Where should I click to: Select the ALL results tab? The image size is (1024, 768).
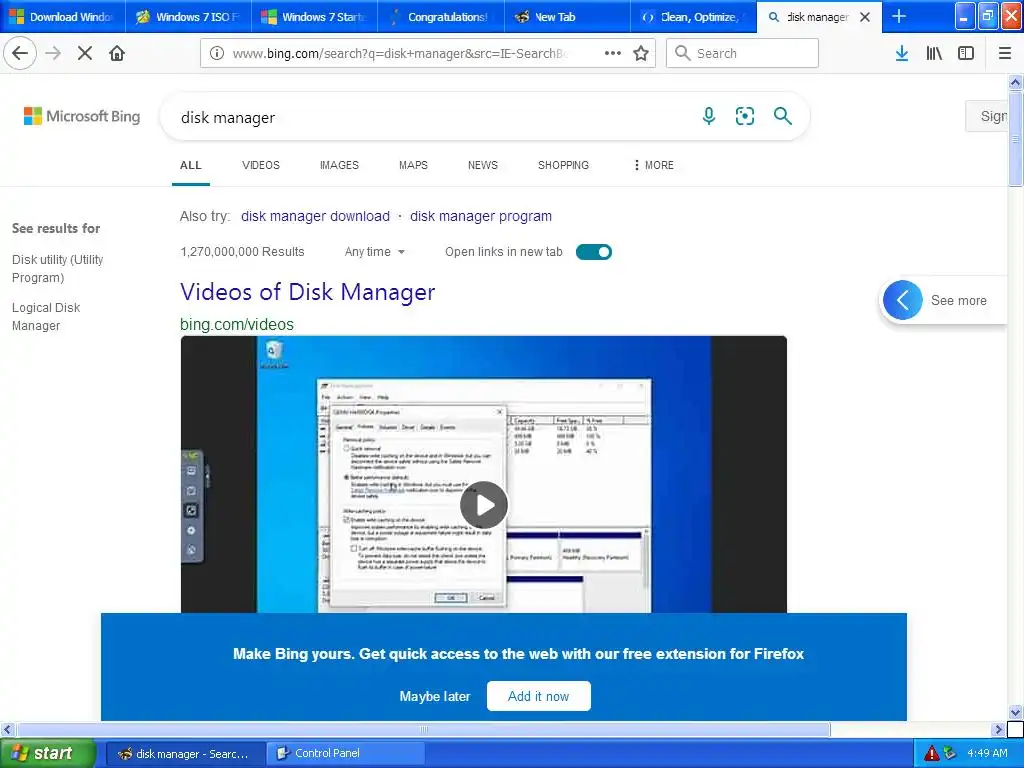pos(191,165)
